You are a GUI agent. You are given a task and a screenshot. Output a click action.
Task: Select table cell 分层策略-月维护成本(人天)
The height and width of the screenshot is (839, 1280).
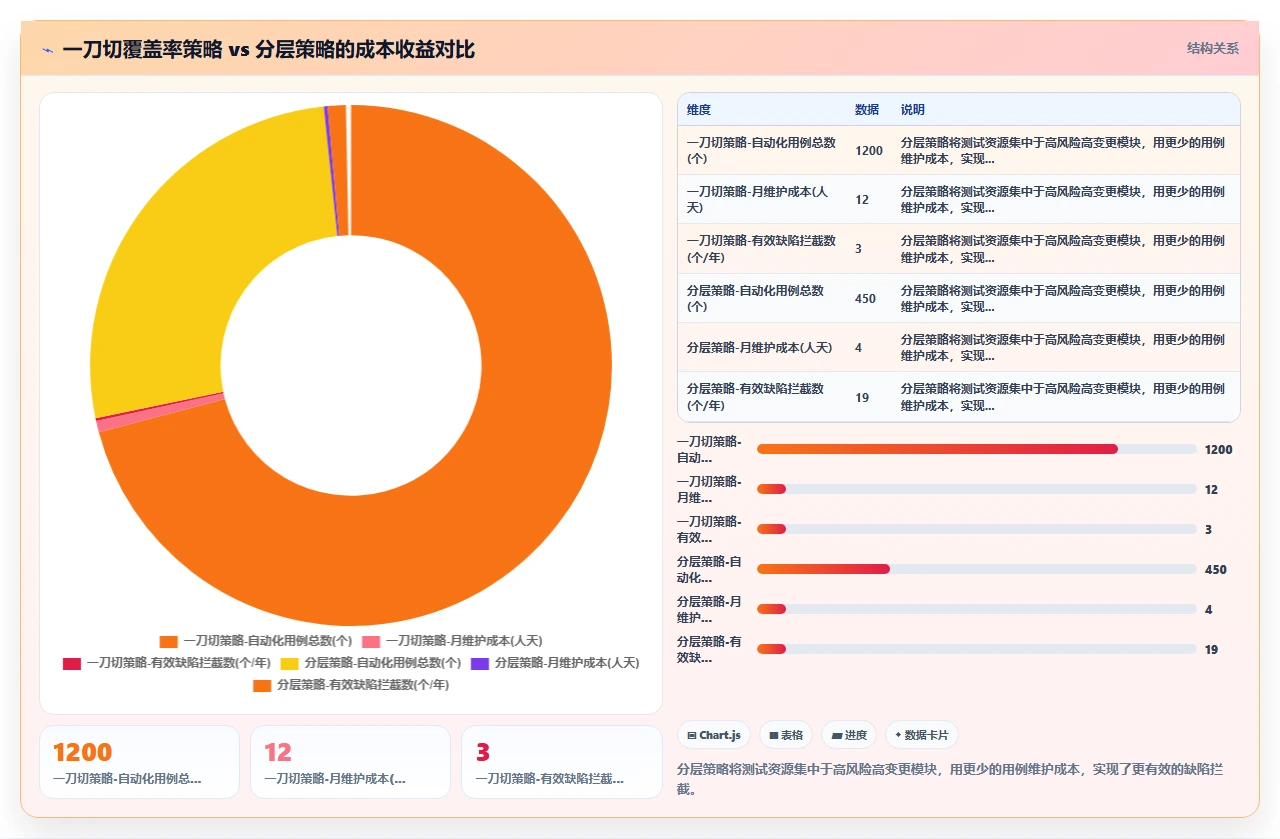click(x=762, y=347)
